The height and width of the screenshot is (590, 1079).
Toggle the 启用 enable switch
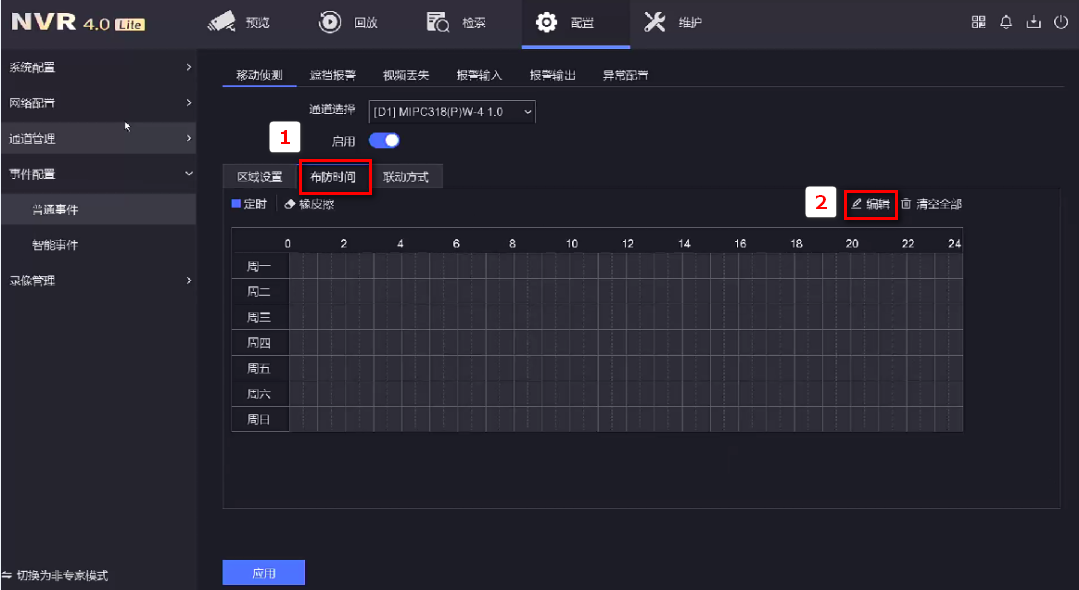click(x=384, y=141)
